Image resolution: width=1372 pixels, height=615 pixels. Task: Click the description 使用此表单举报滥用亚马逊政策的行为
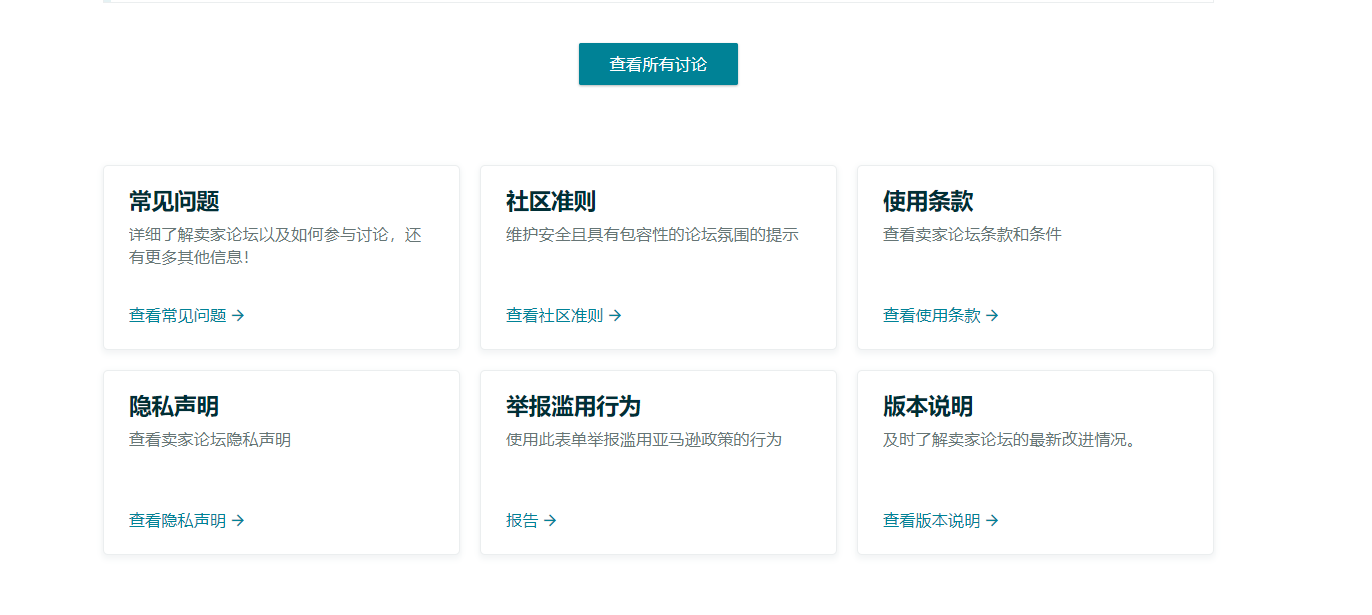[644, 440]
